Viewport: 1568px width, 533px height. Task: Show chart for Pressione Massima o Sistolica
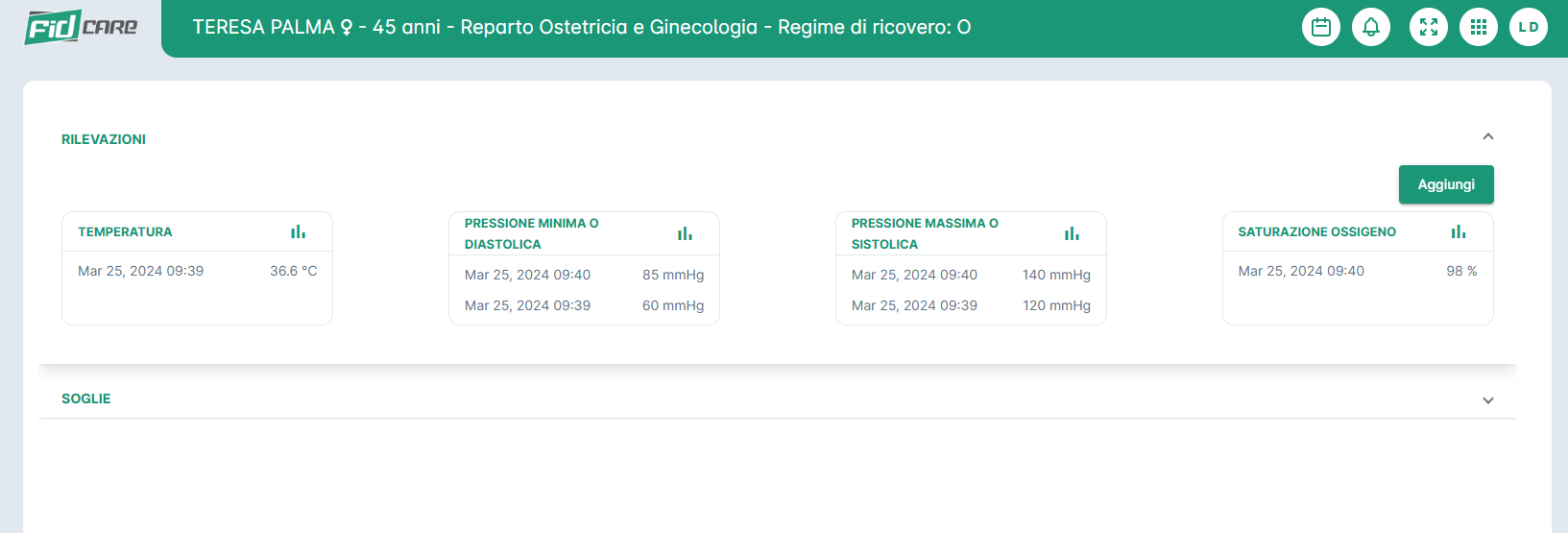click(1072, 233)
